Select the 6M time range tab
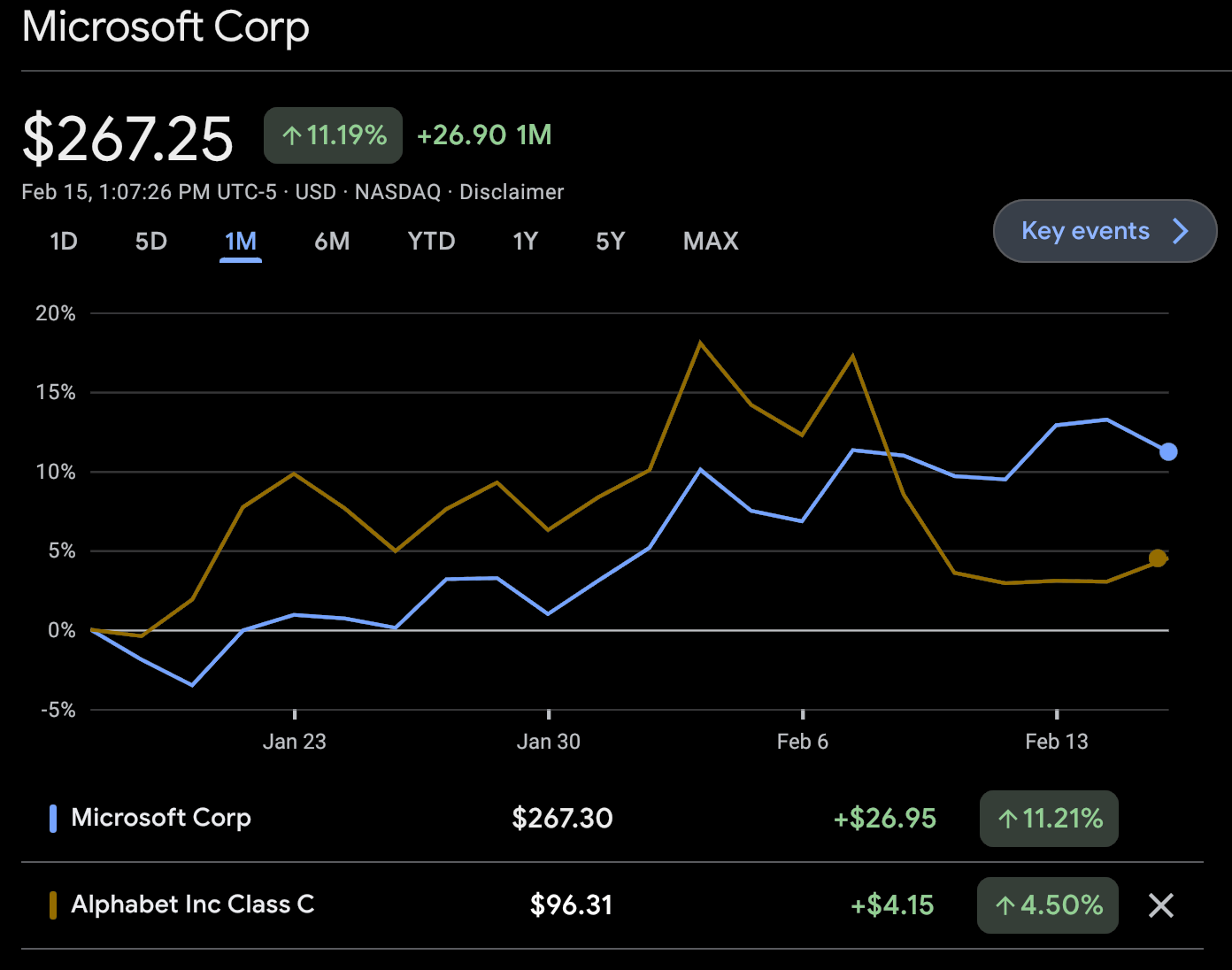This screenshot has height=970, width=1232. pos(332,242)
